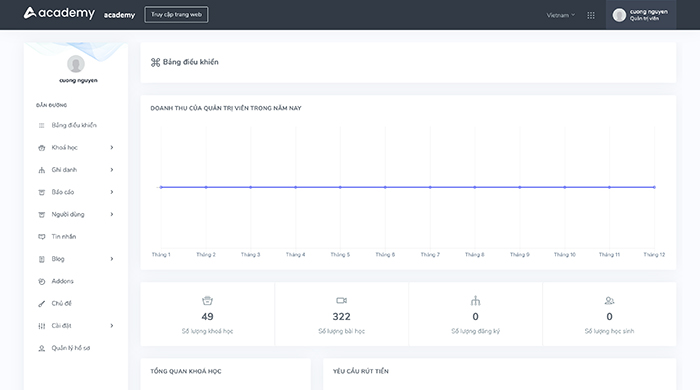The height and width of the screenshot is (390, 700).
Task: Click the Academy logo in header
Action: point(59,13)
